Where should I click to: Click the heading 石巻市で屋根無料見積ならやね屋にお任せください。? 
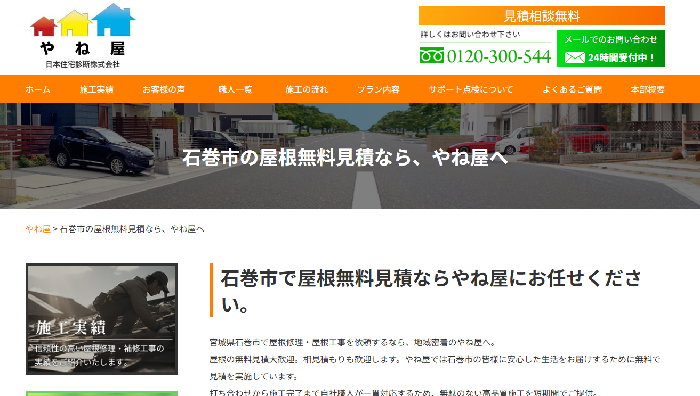point(431,291)
